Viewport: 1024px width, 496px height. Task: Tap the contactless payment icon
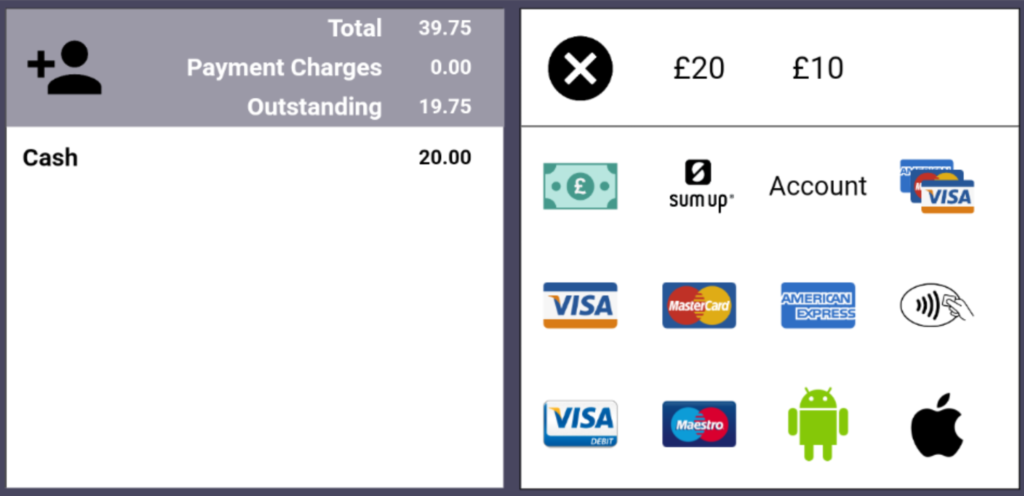click(x=936, y=304)
